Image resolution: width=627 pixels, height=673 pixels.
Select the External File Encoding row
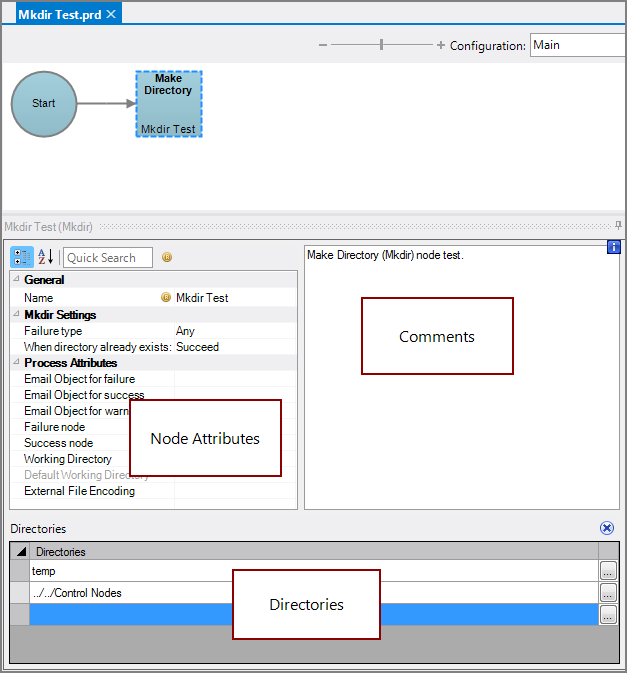pos(153,491)
